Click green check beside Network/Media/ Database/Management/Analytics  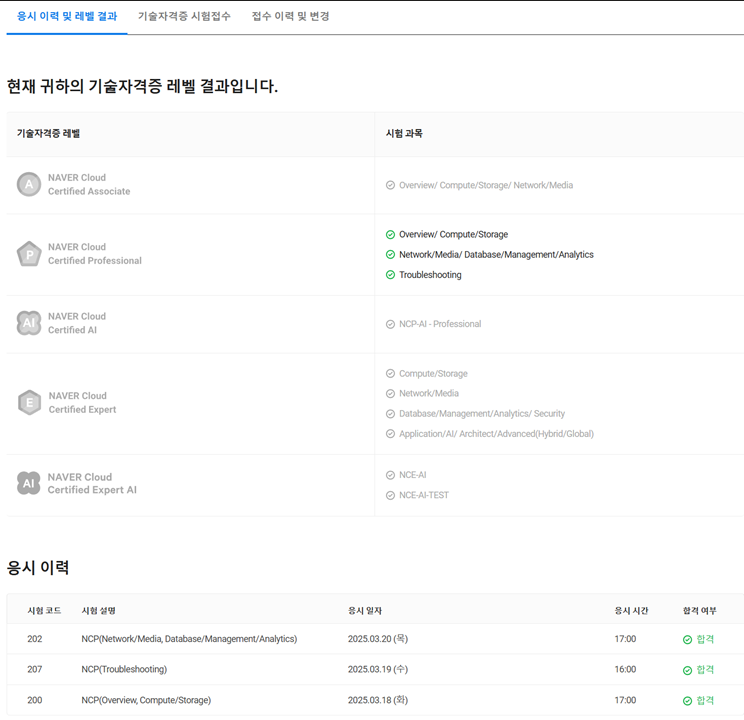(390, 255)
